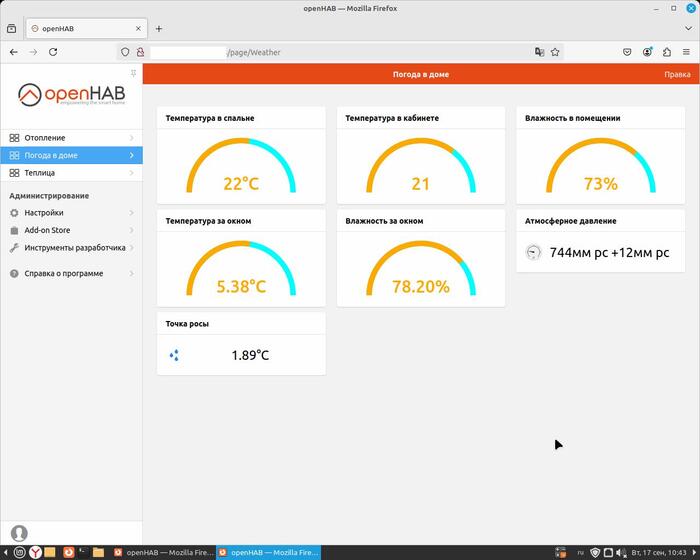The width and height of the screenshot is (700, 560).
Task: Open the Pocket save icon
Action: (x=627, y=52)
